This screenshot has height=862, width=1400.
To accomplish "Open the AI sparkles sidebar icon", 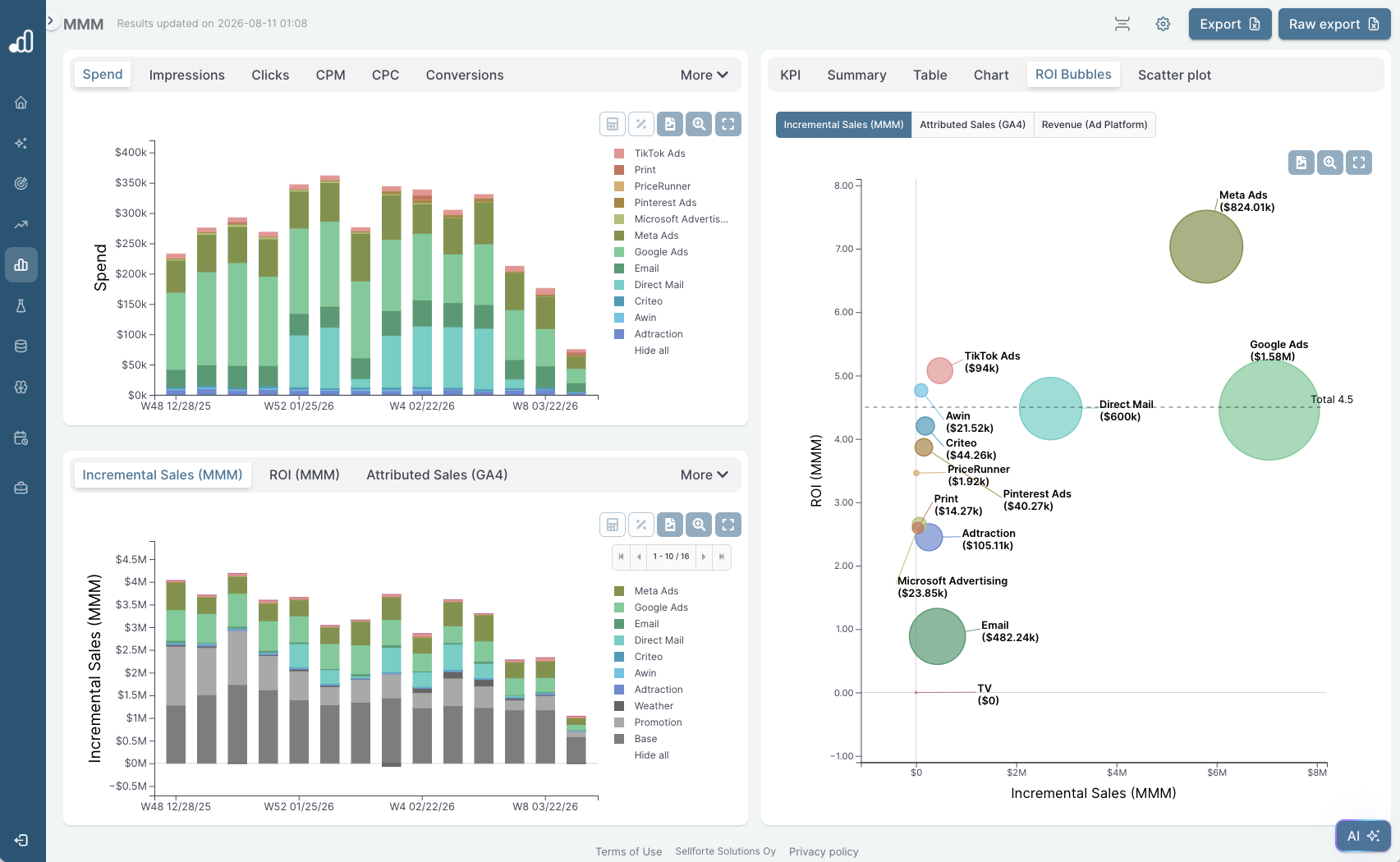I will click(21, 143).
